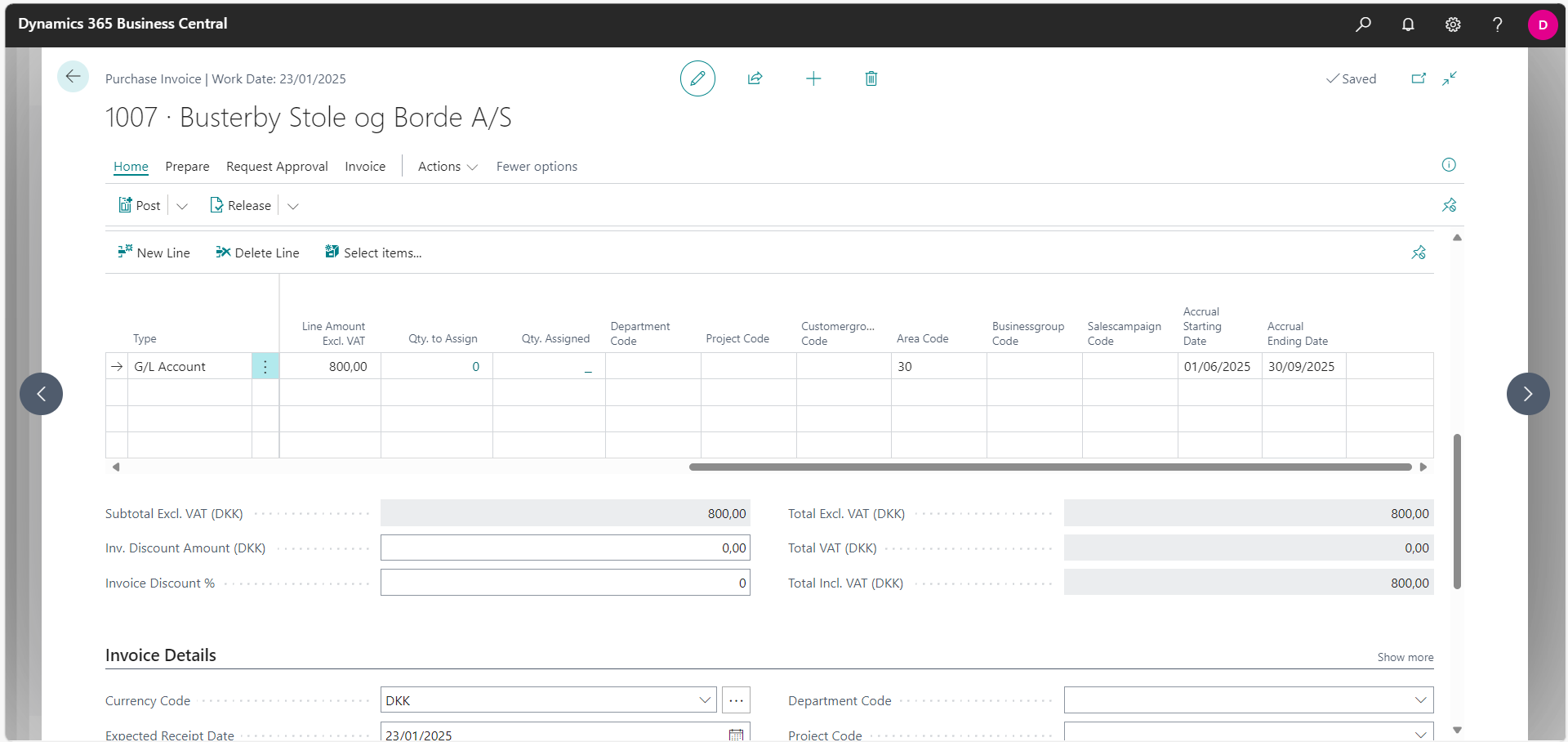
Task: Click the G/L Account type cell
Action: coord(190,367)
